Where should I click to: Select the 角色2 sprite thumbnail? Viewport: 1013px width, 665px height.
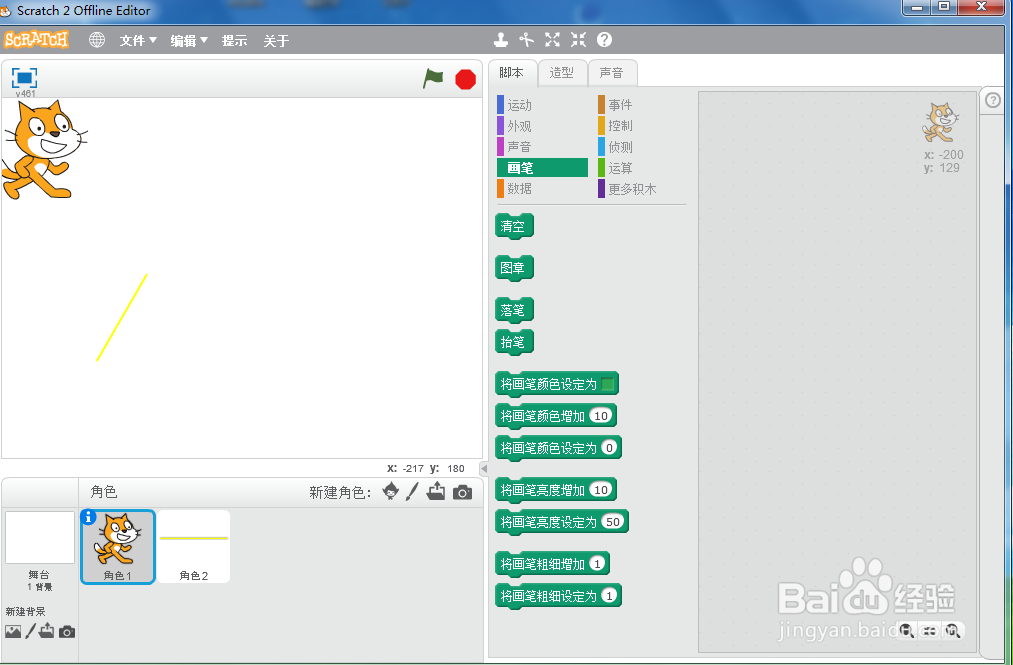pos(193,546)
